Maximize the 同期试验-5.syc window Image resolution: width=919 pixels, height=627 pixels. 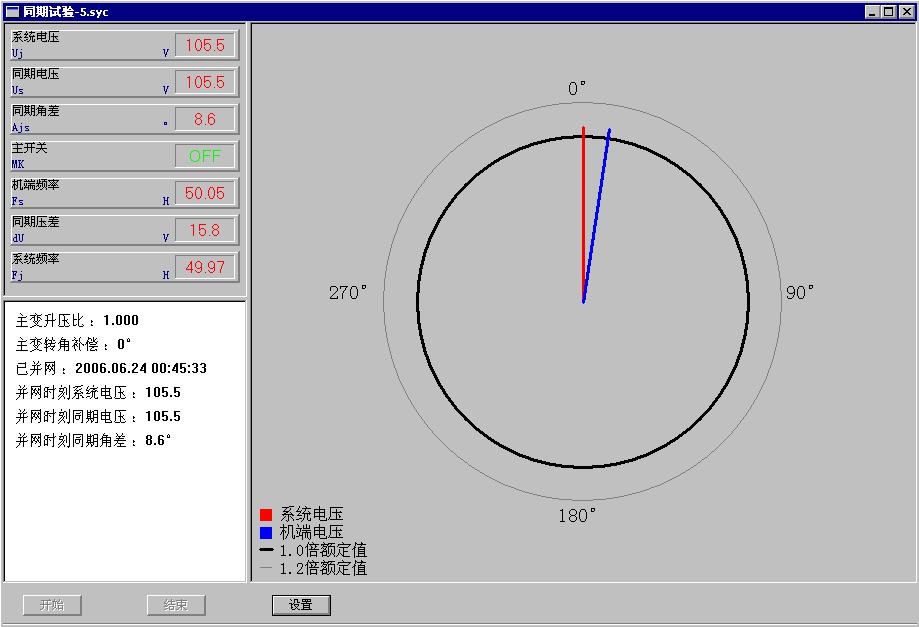[x=889, y=12]
